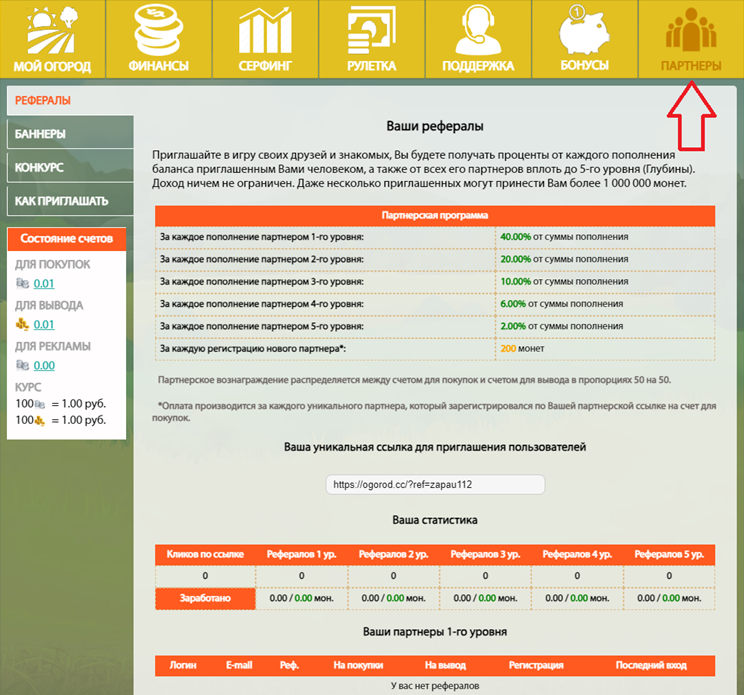Screen dimensions: 744x695
Task: Click the Состояние счетов header
Action: 66,239
